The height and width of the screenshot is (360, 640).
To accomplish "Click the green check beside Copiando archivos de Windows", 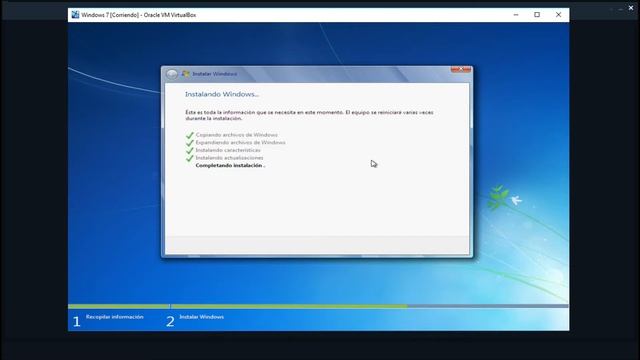I will pyautogui.click(x=189, y=135).
